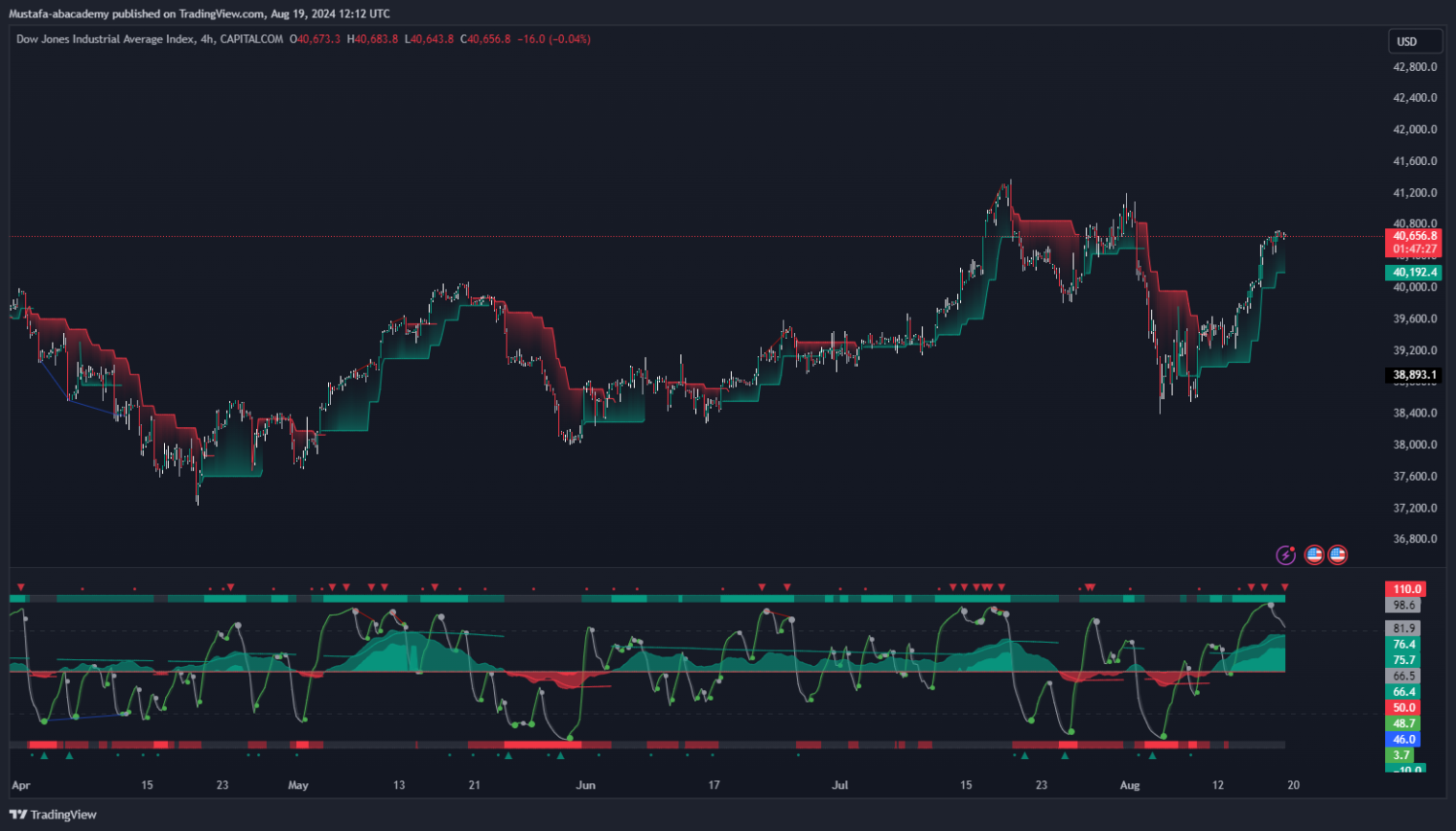Click the black 38,893.1 price label
This screenshot has width=1456, height=831.
pyautogui.click(x=1413, y=375)
